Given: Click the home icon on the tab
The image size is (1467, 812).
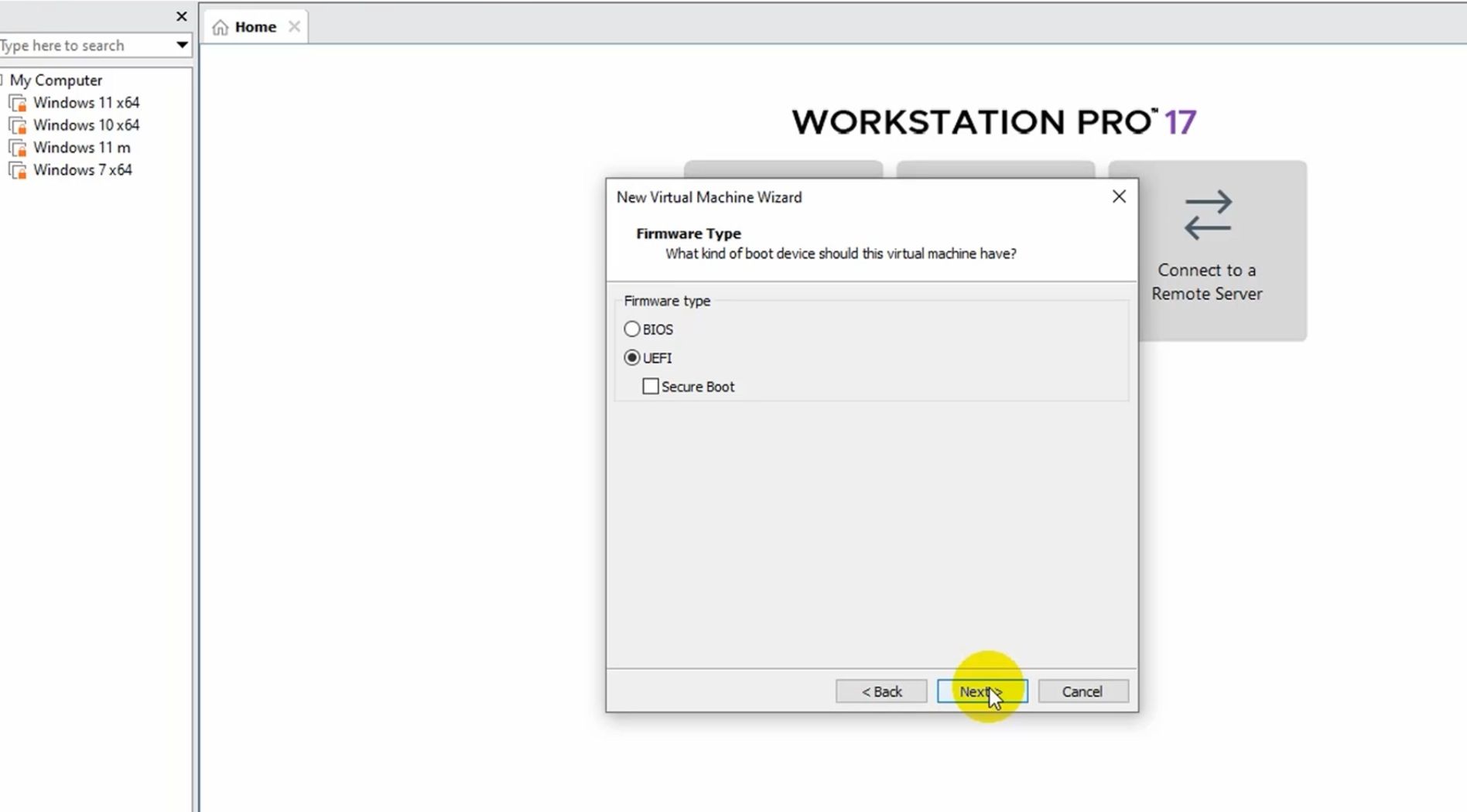Looking at the screenshot, I should point(221,28).
